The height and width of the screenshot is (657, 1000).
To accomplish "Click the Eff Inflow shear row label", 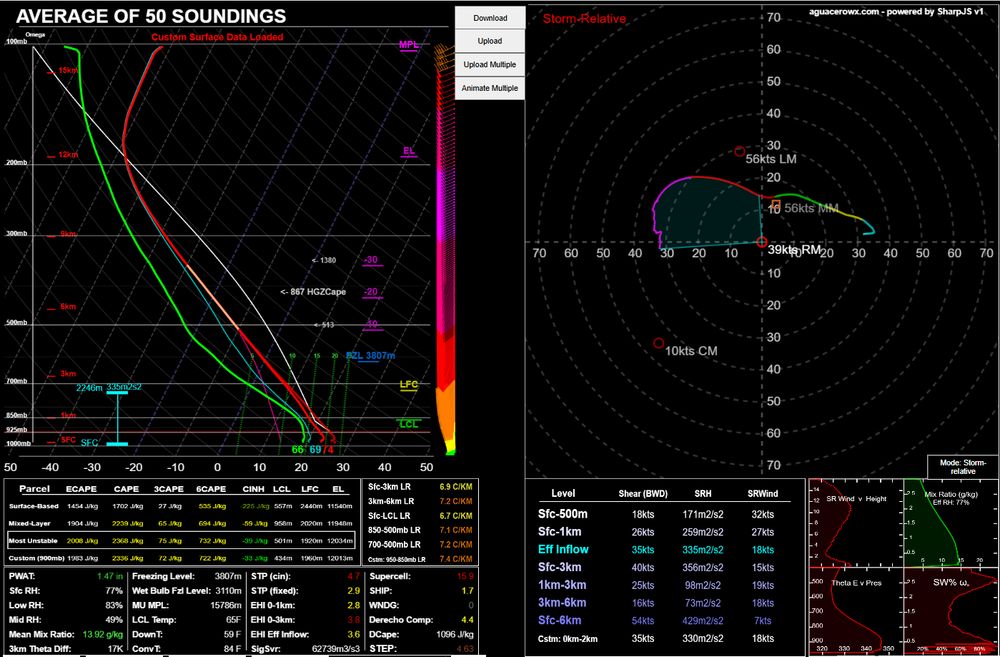I will point(563,549).
